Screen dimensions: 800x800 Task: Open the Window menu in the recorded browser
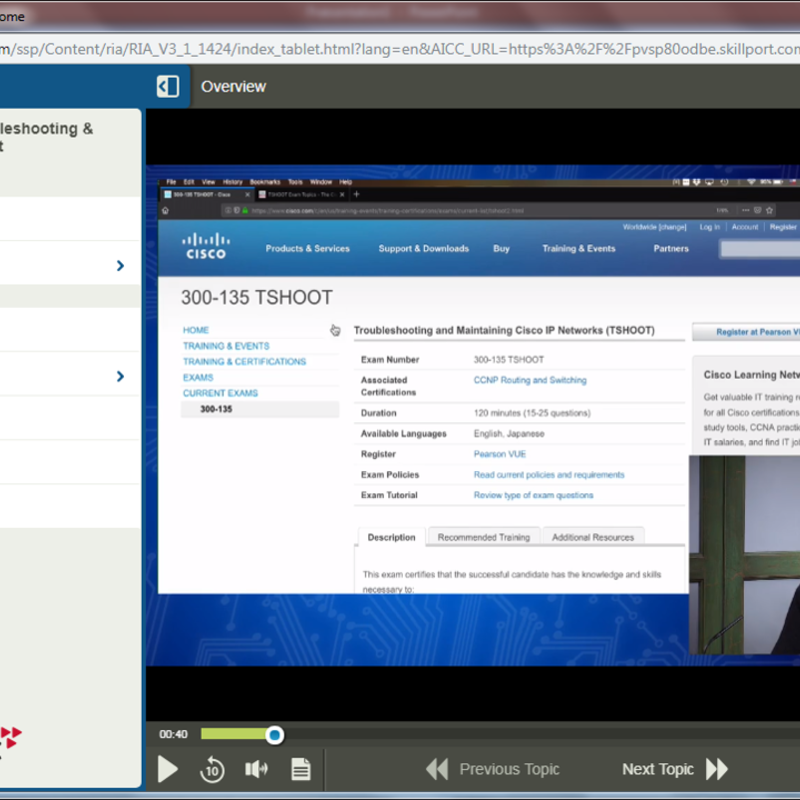click(321, 182)
